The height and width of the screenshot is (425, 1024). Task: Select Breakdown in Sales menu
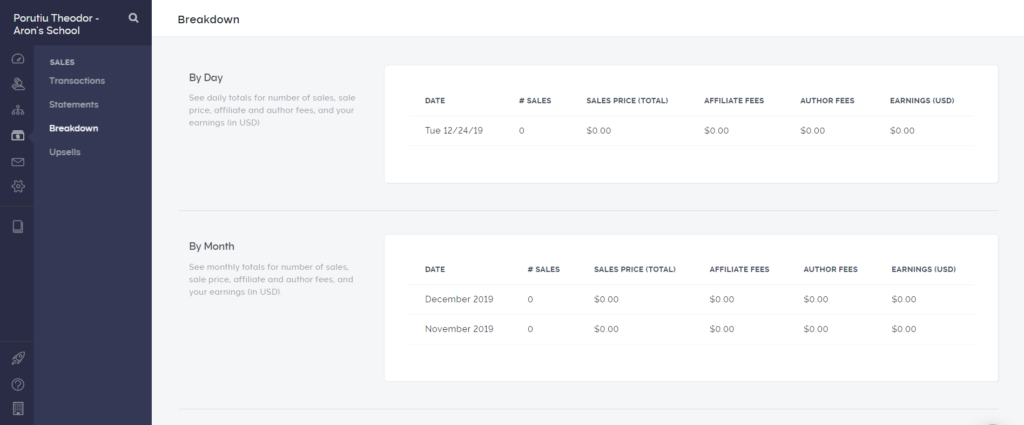point(74,129)
